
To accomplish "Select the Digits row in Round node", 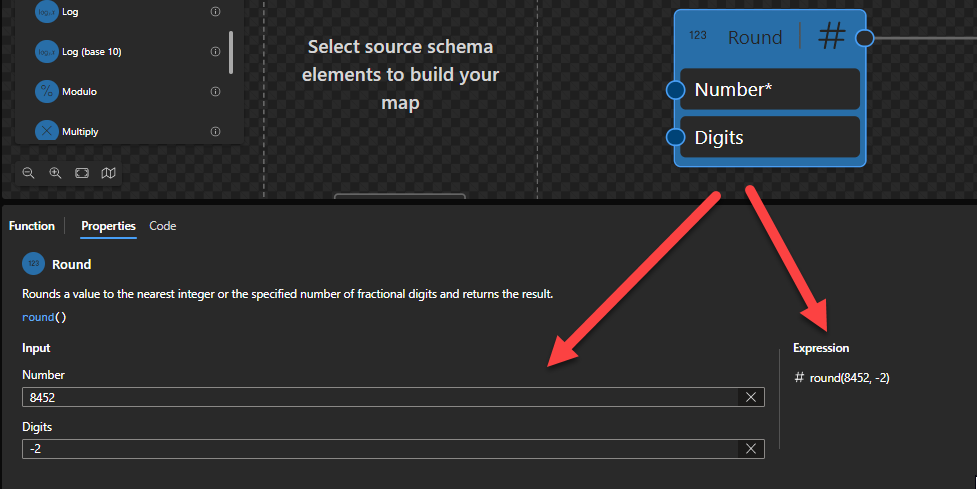I will pos(770,137).
